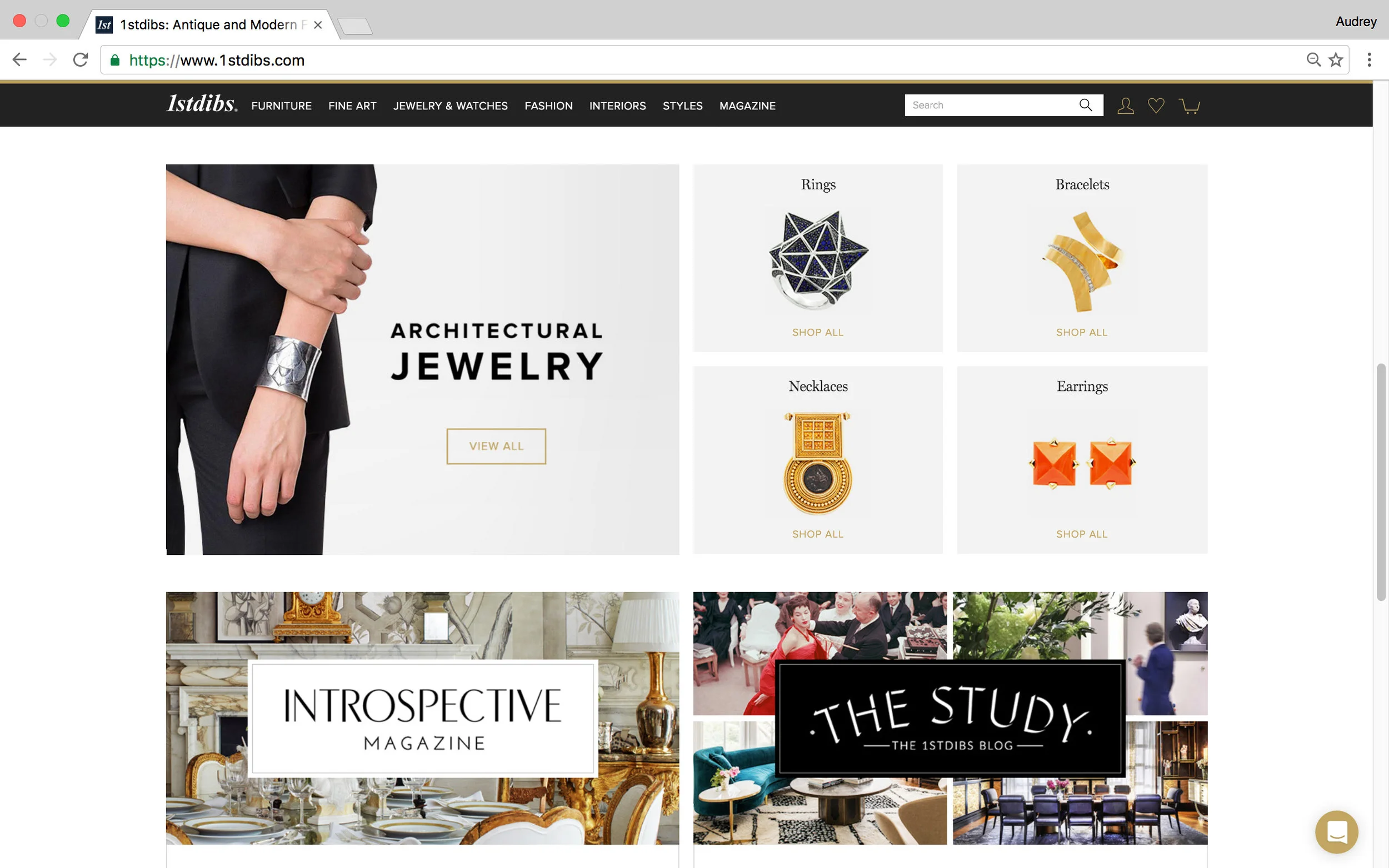
Task: Select the Magazine nav item
Action: 747,106
